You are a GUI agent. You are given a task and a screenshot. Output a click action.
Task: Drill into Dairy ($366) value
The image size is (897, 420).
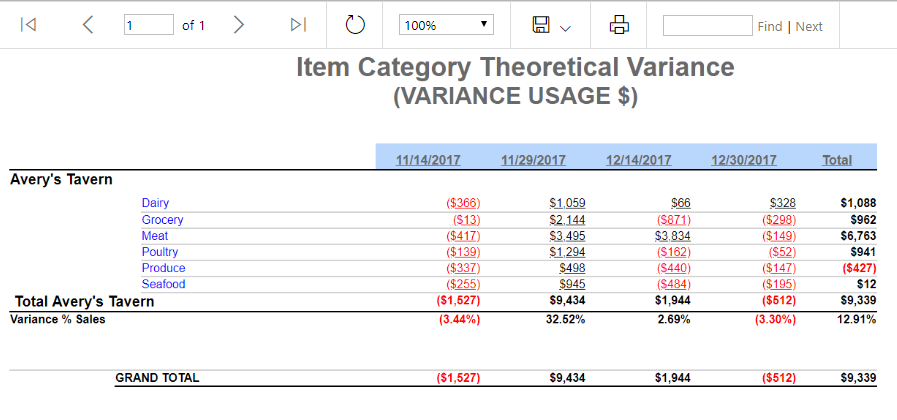tap(463, 203)
